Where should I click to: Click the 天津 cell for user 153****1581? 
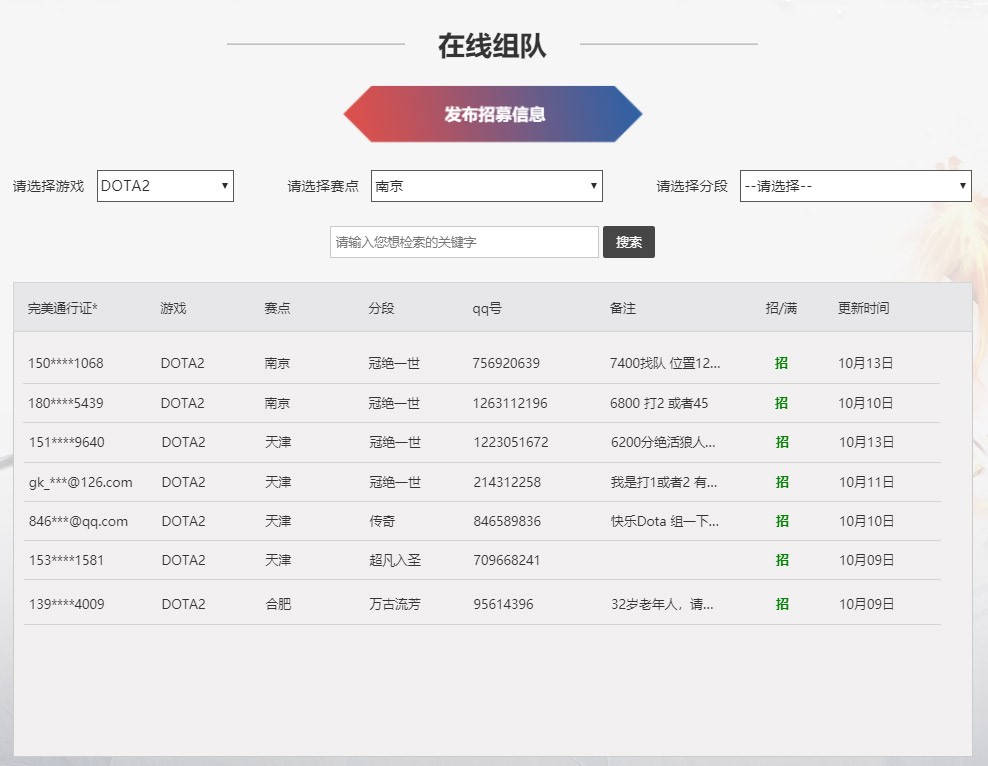277,561
